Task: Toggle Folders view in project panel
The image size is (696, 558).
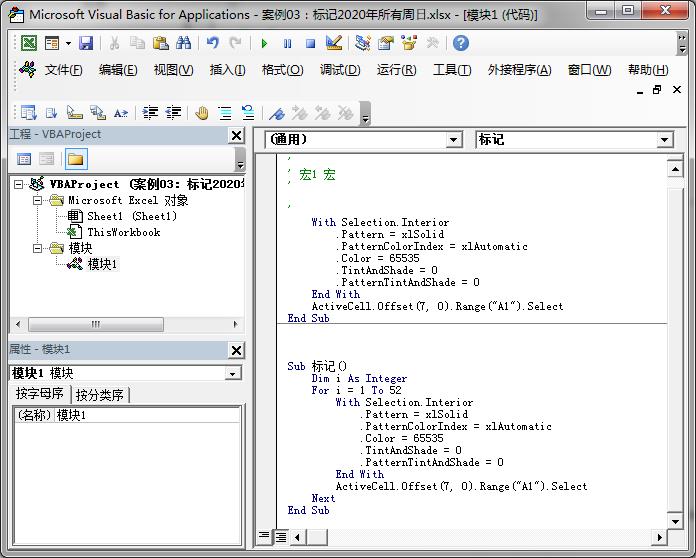Action: tap(76, 159)
